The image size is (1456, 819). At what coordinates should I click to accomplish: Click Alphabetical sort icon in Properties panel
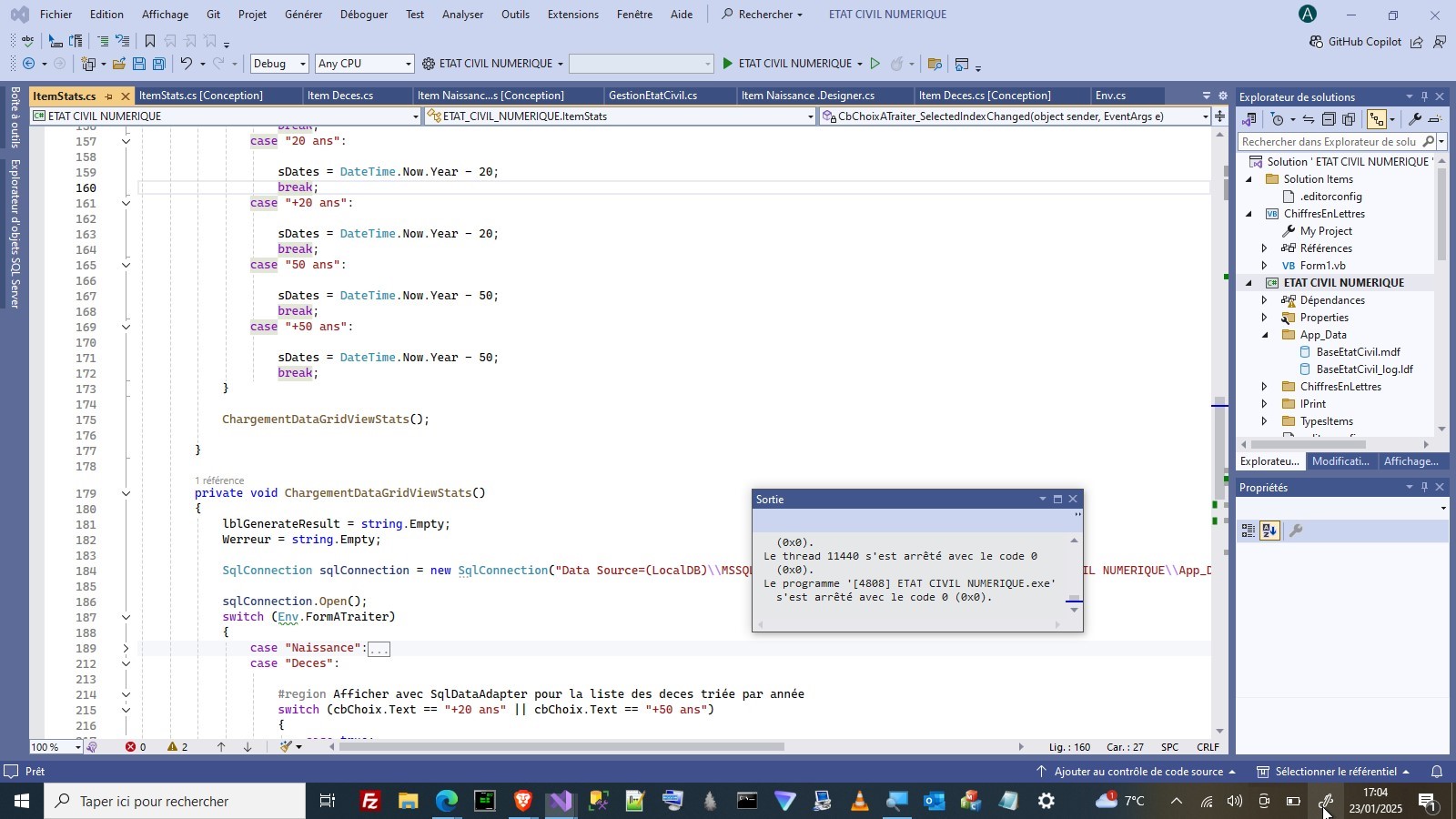pyautogui.click(x=1270, y=531)
